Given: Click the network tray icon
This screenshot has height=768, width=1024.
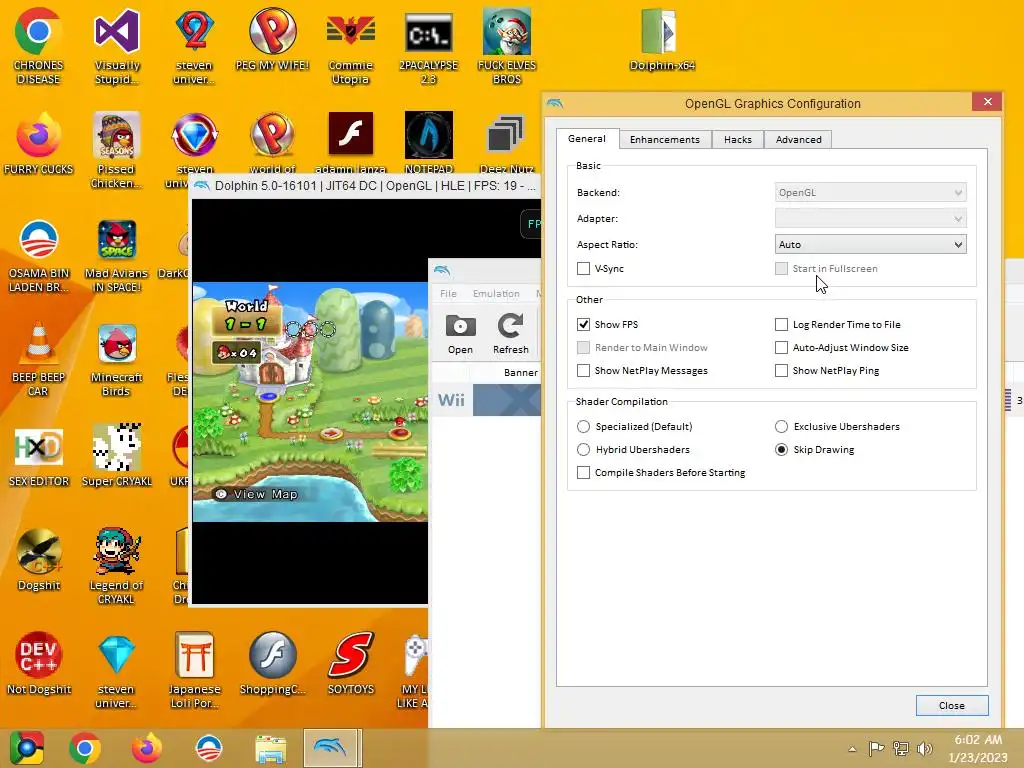Looking at the screenshot, I should (901, 749).
